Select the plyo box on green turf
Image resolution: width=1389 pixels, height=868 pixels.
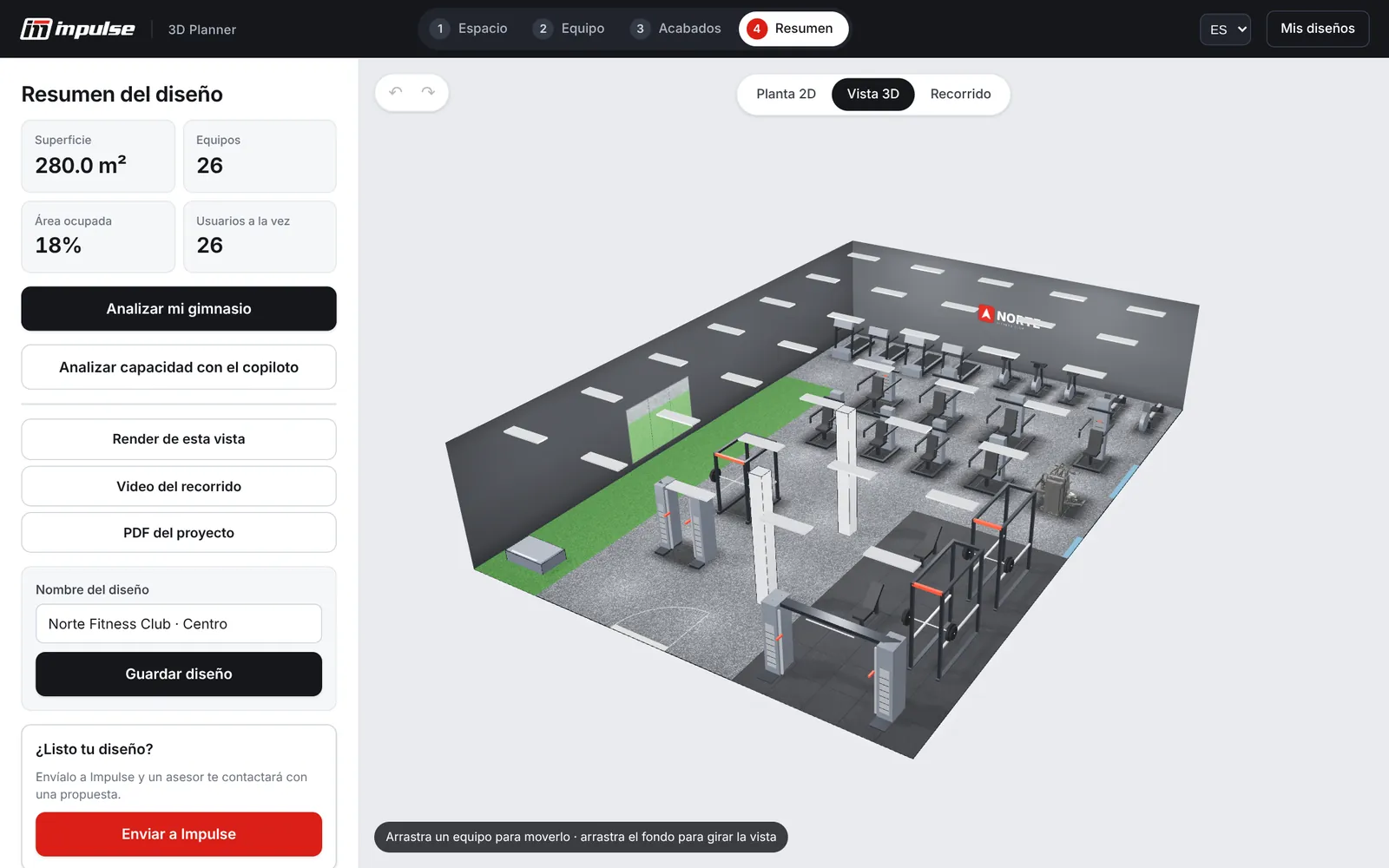click(537, 555)
